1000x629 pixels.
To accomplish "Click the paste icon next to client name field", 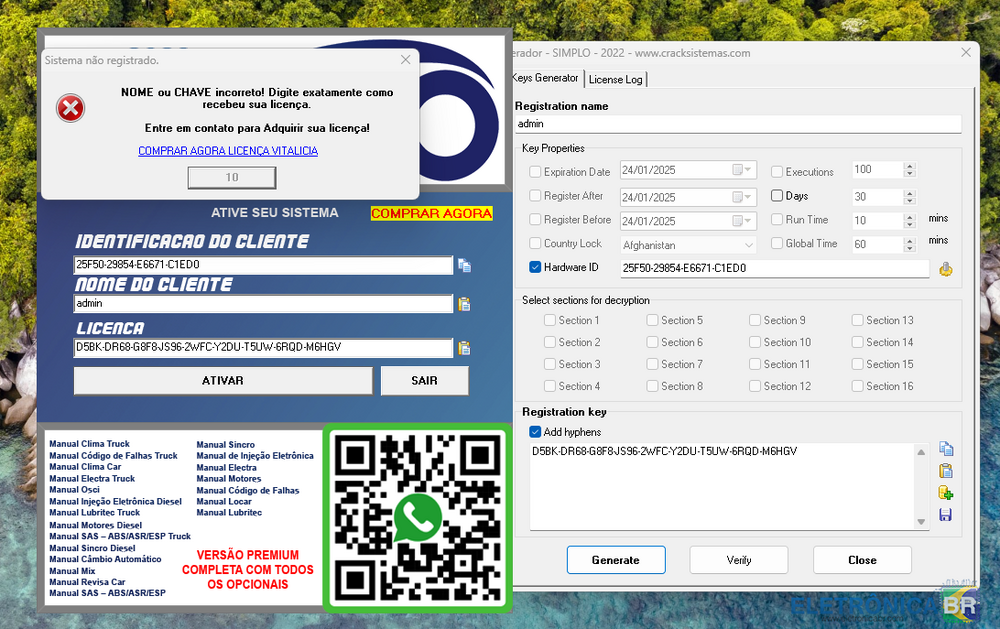I will tap(464, 304).
